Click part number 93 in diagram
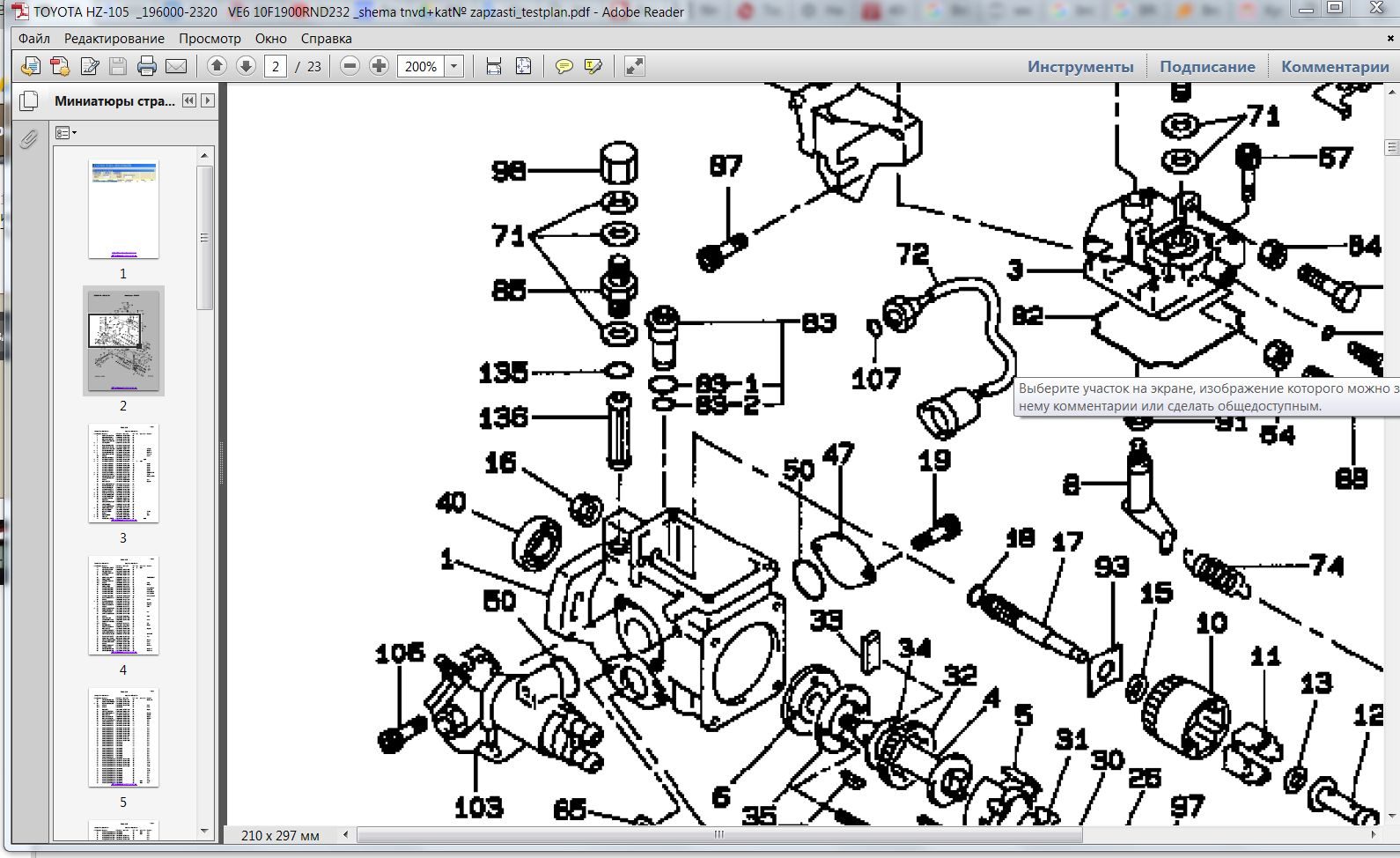This screenshot has height=858, width=1400. pos(1112,566)
